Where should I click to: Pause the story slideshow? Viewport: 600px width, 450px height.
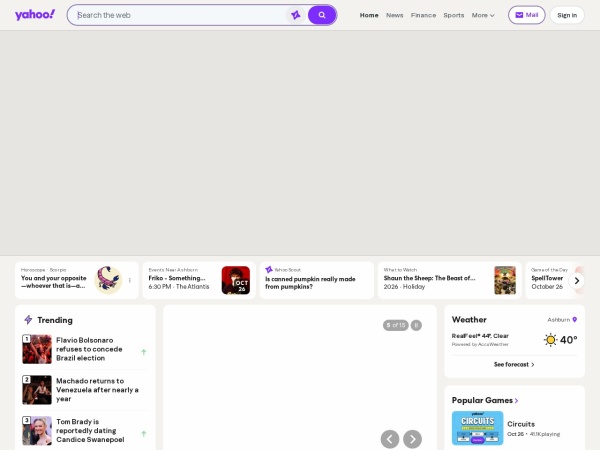(x=416, y=325)
